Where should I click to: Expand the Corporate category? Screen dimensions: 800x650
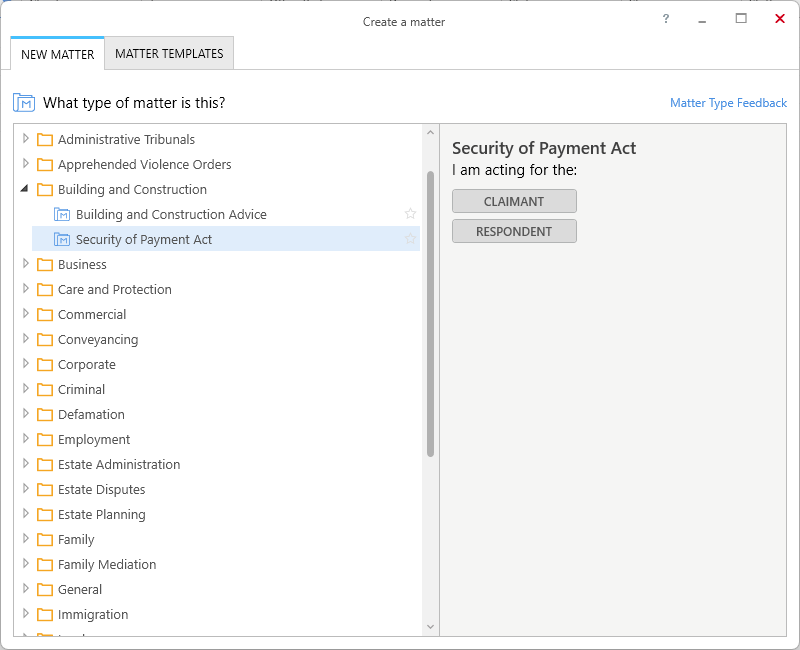(26, 363)
